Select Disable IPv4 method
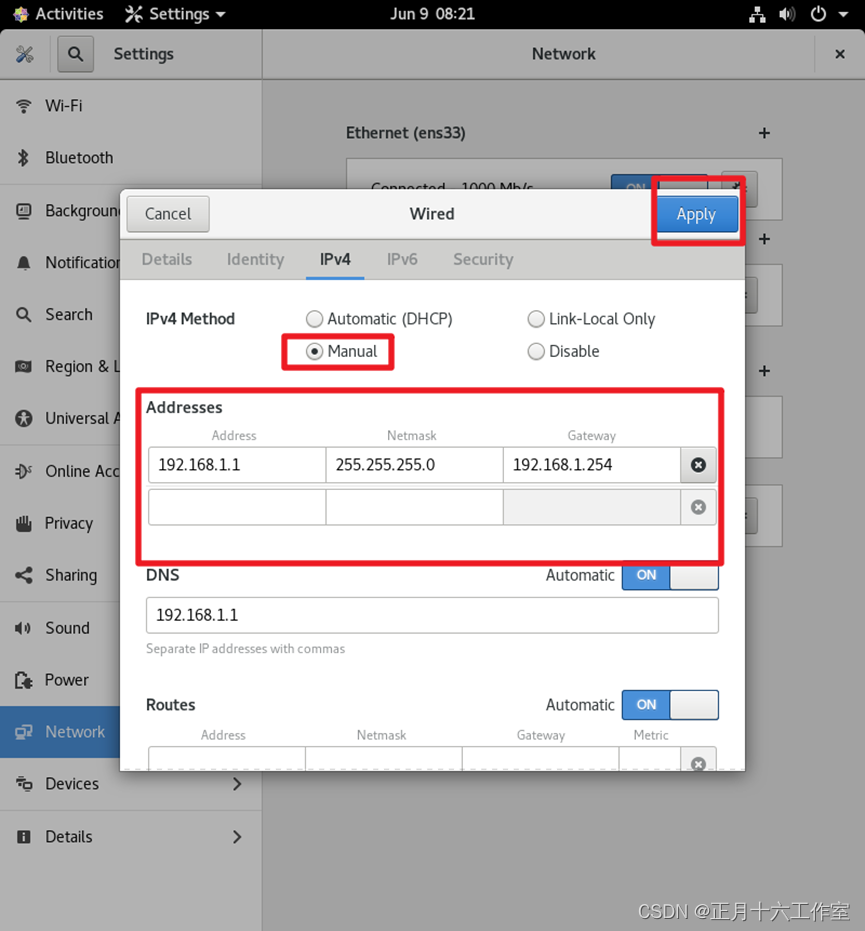Image resolution: width=865 pixels, height=931 pixels. (x=563, y=352)
